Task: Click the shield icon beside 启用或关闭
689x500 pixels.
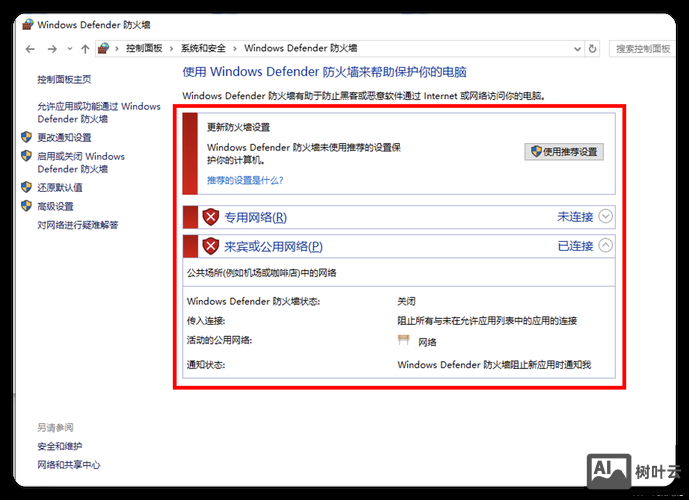Action: coord(26,156)
